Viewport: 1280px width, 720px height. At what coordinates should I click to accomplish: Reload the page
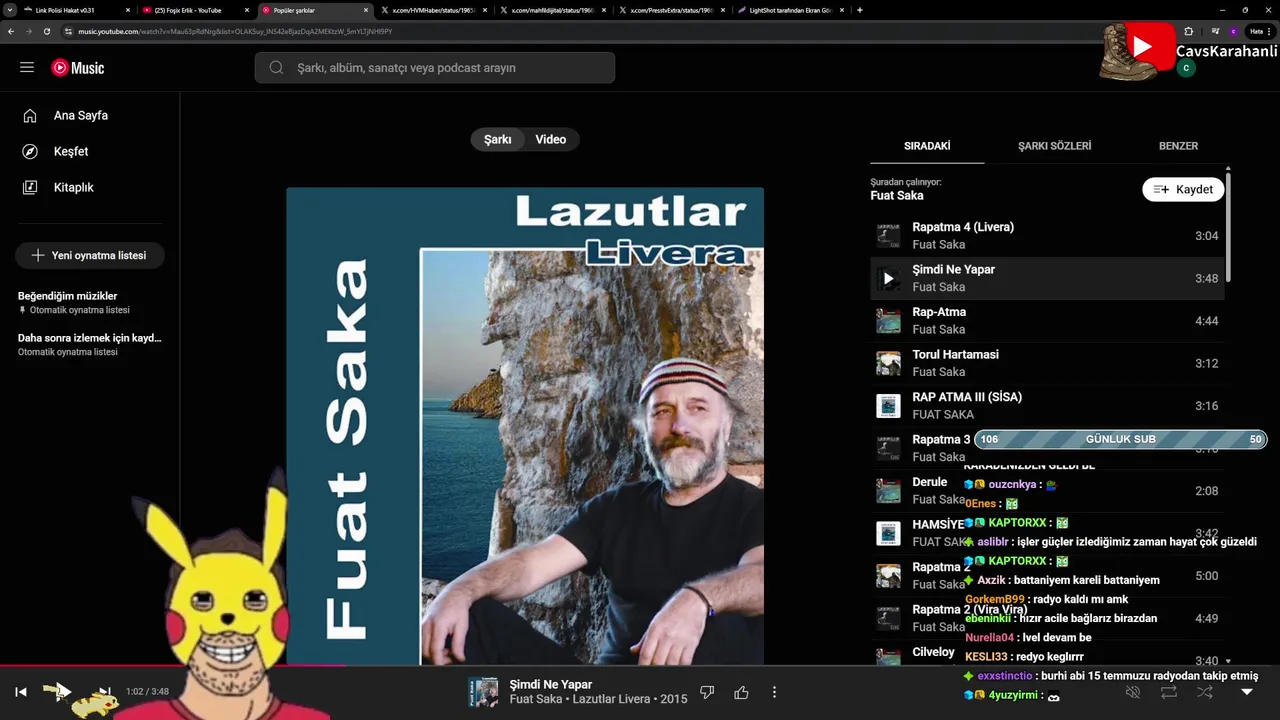(x=46, y=31)
